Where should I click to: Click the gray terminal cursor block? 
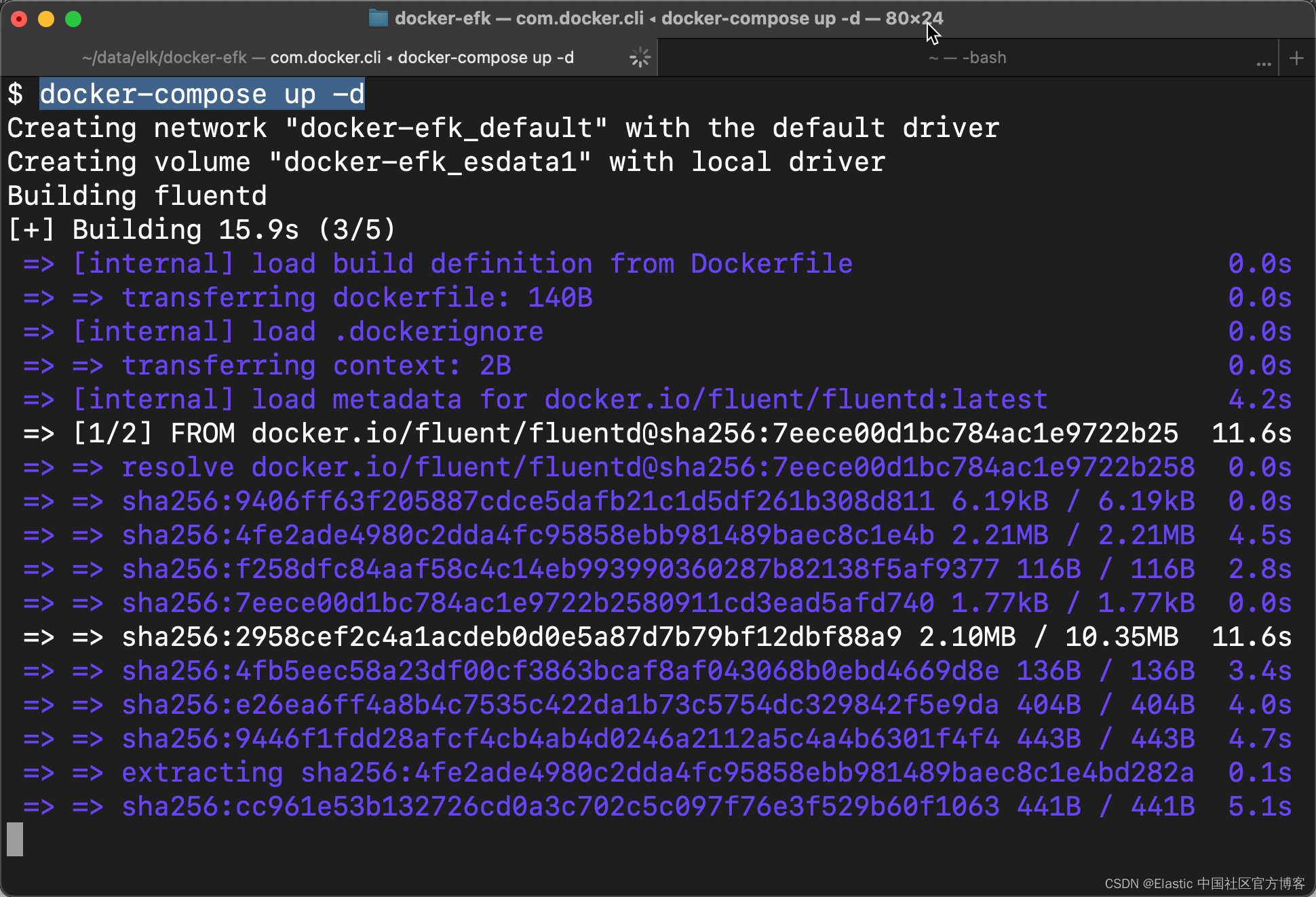[x=15, y=839]
